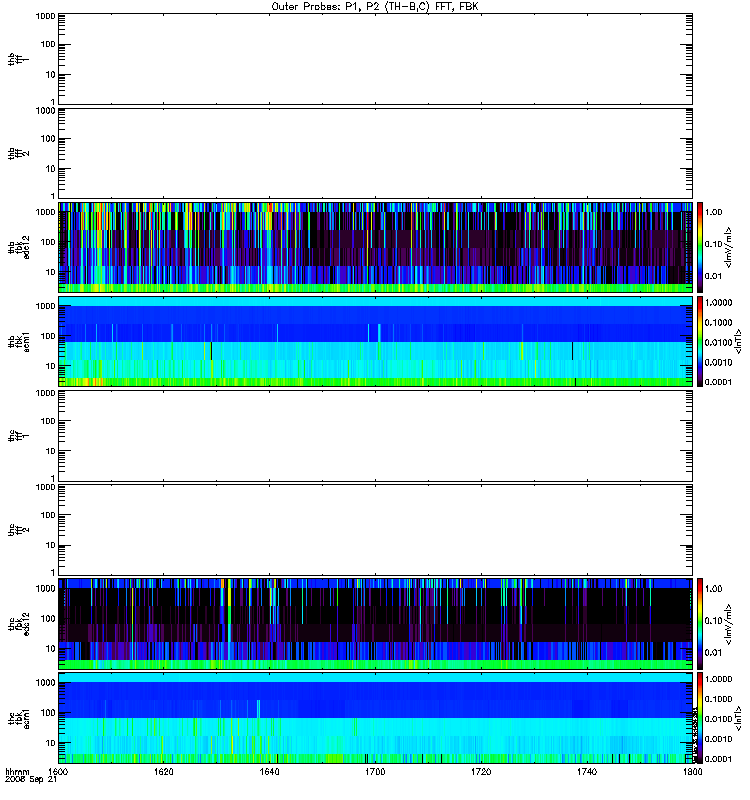Click the thb edc12 mV/m color bar

[x=700, y=247]
